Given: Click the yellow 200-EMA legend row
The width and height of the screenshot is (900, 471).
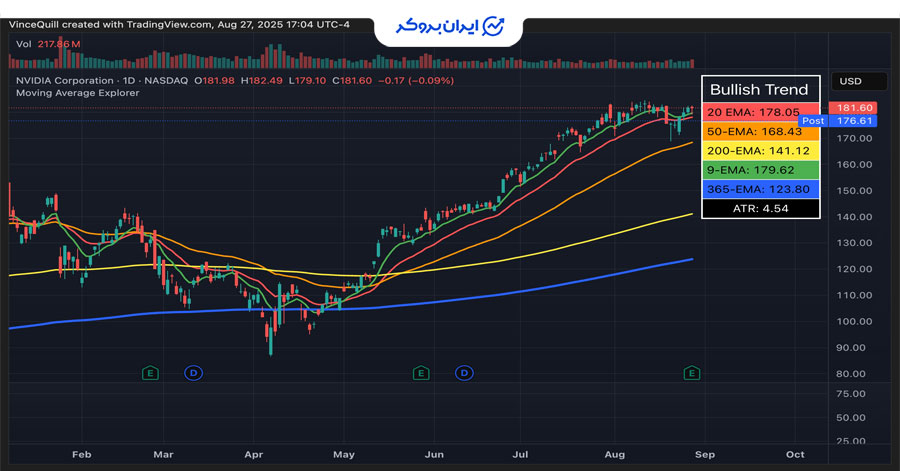Looking at the screenshot, I should (760, 151).
